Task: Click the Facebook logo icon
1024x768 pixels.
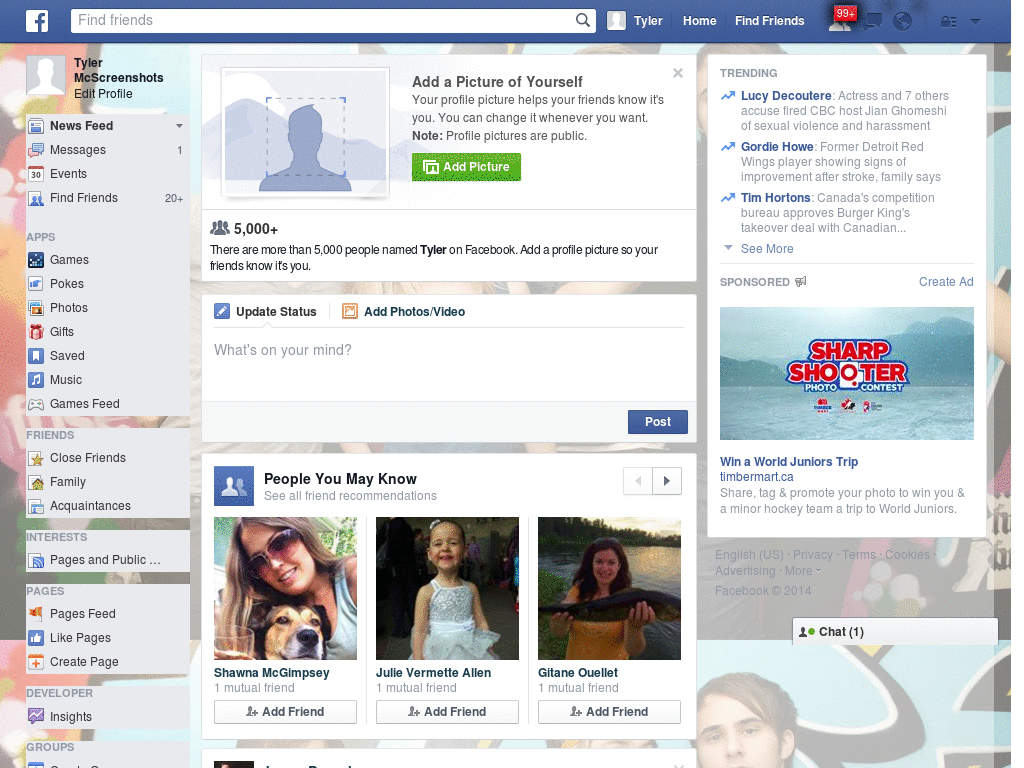Action: coord(37,21)
